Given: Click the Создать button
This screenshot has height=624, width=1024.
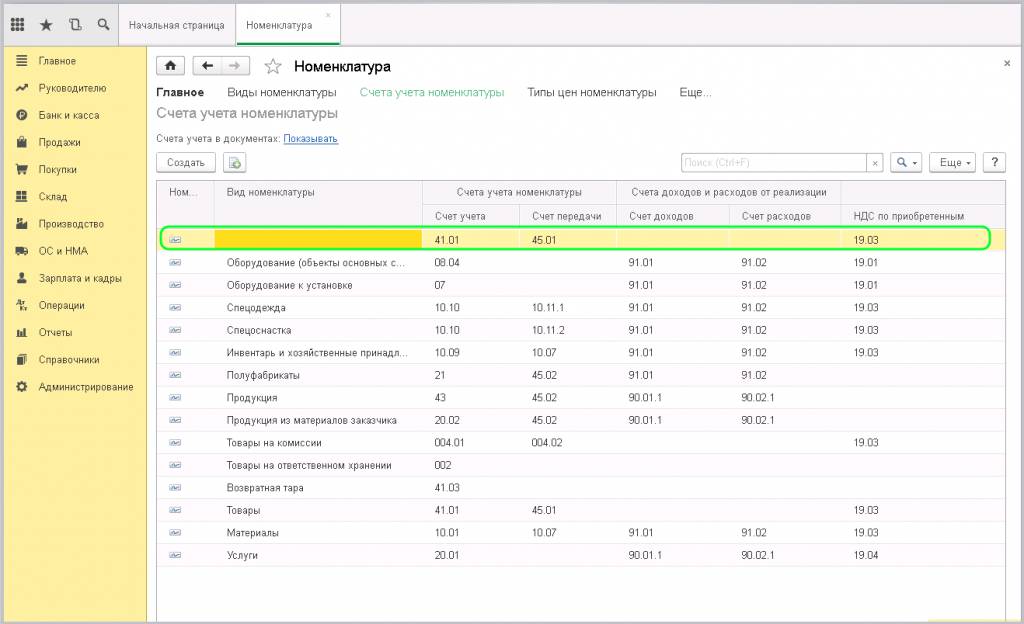Looking at the screenshot, I should 185,163.
